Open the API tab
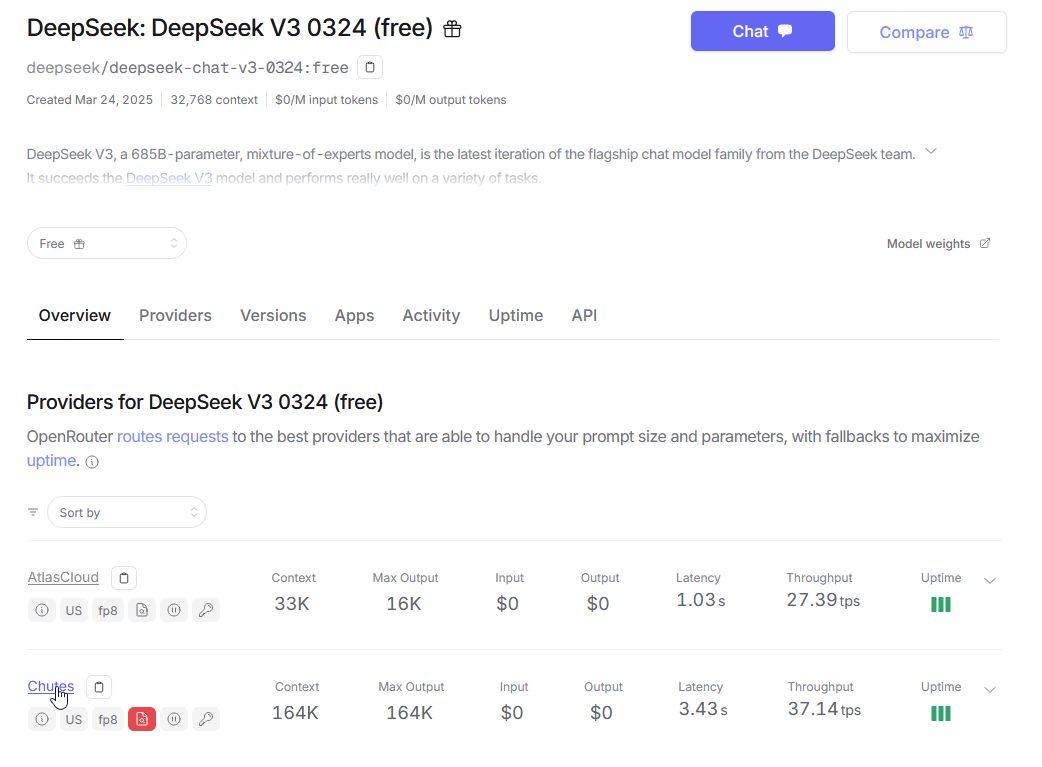This screenshot has width=1042, height=767. point(584,315)
